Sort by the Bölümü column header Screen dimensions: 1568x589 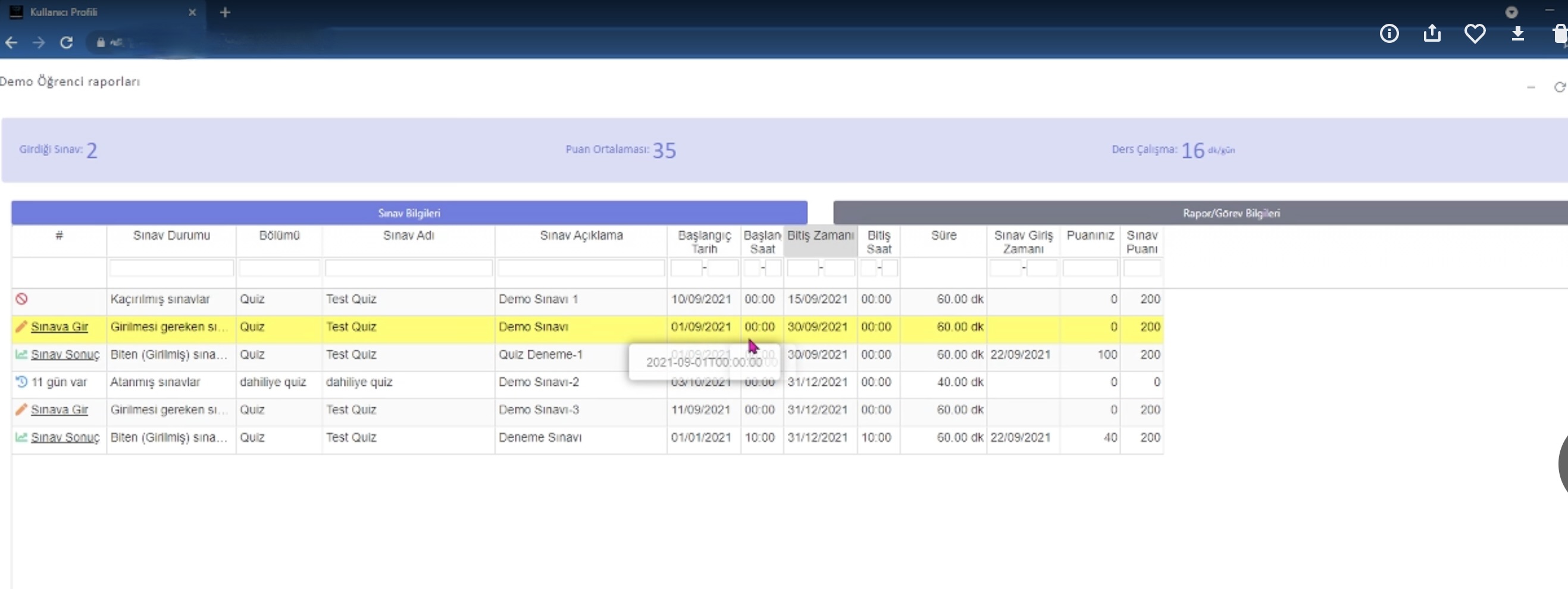(x=280, y=236)
